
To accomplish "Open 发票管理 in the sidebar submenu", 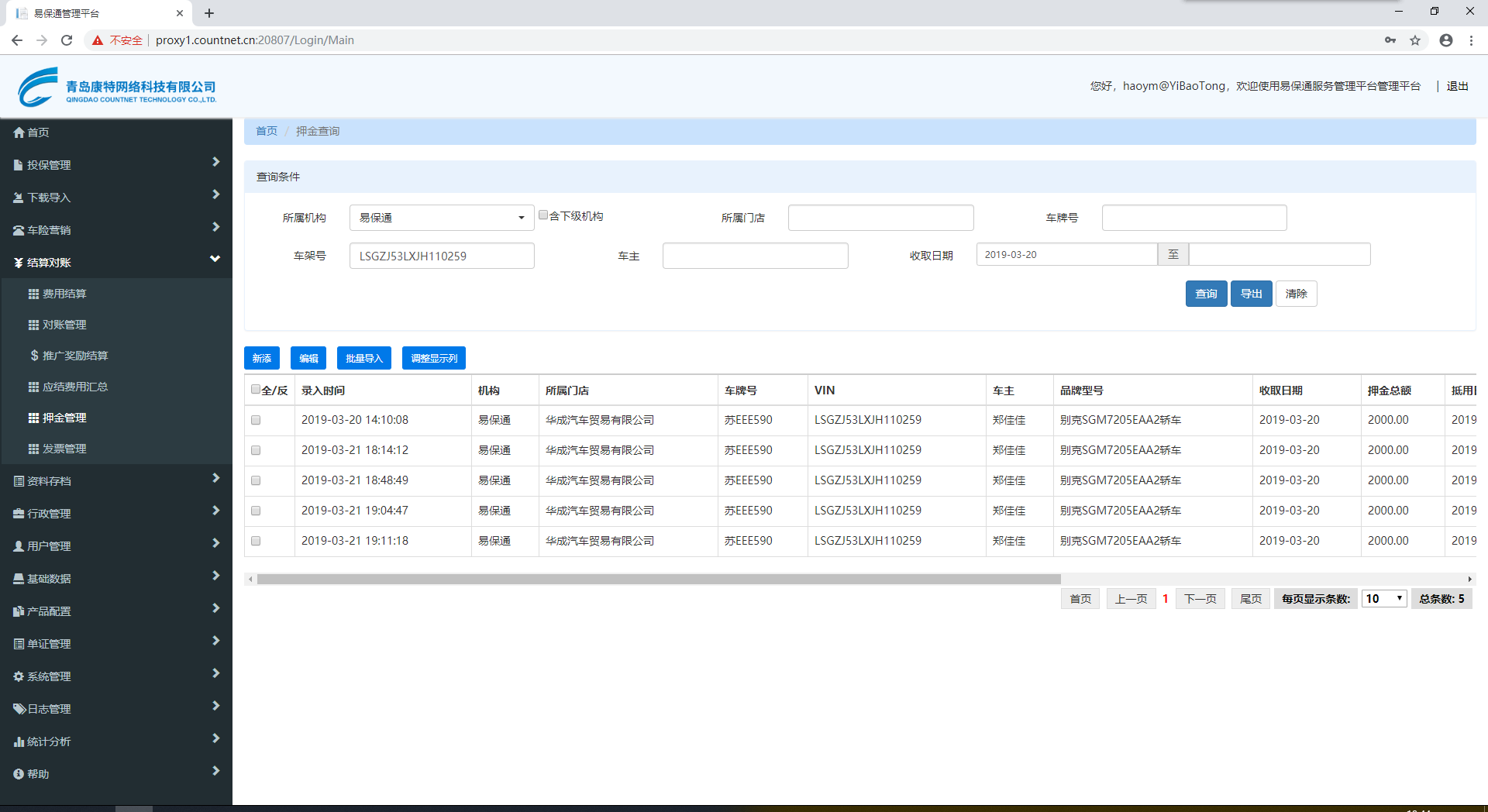I will tap(64, 449).
